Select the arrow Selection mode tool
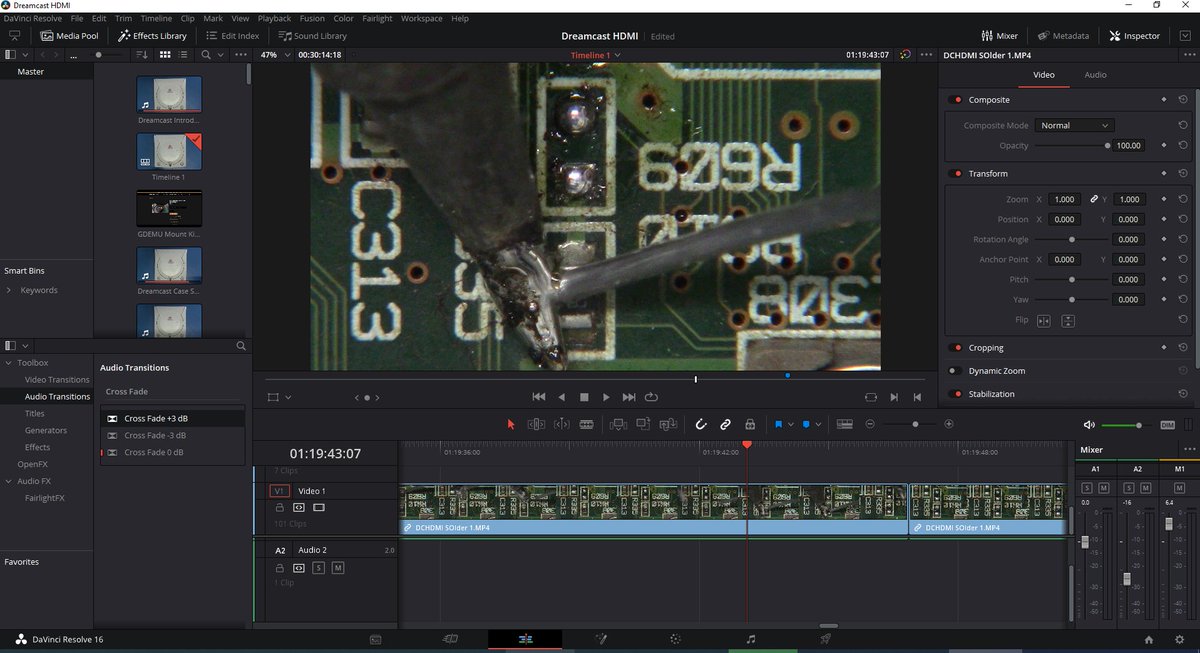This screenshot has width=1200, height=653. pos(511,424)
